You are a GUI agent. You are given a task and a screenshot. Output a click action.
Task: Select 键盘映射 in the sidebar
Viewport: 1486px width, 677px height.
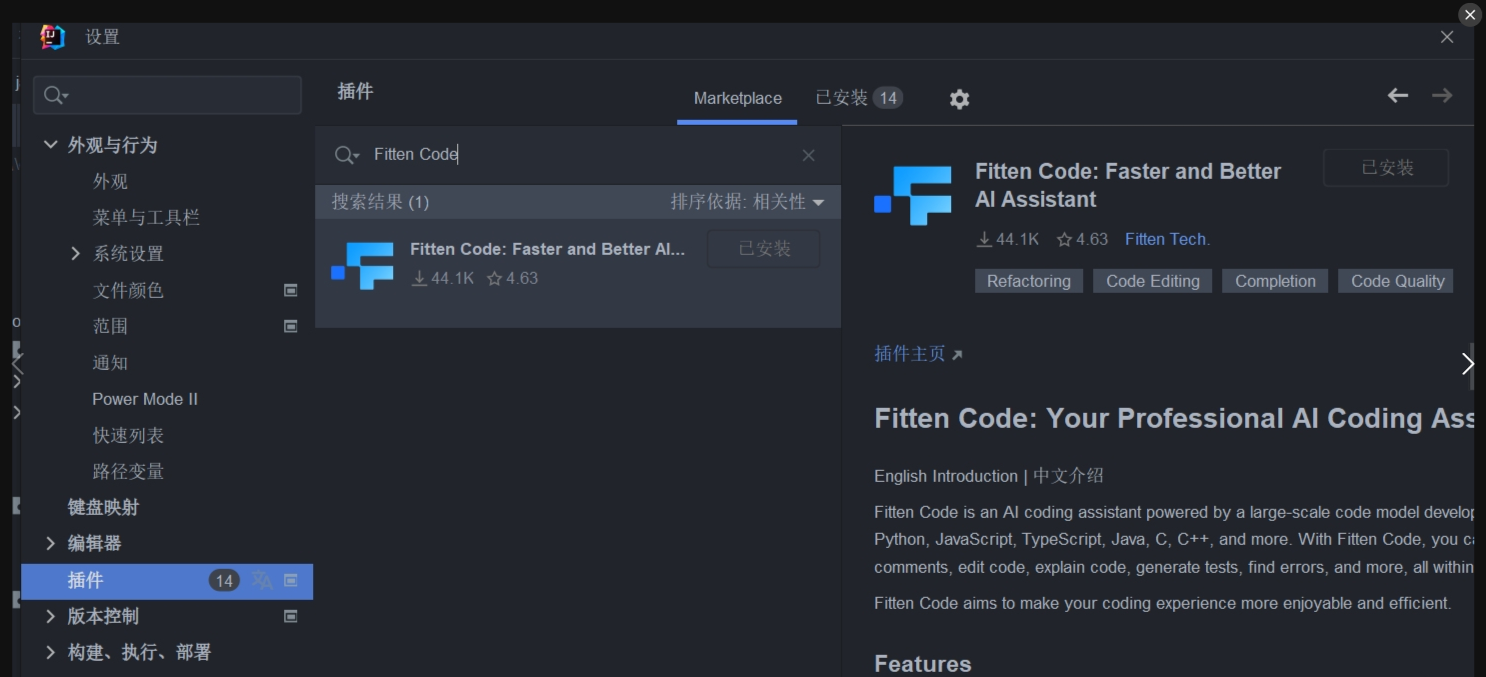103,507
